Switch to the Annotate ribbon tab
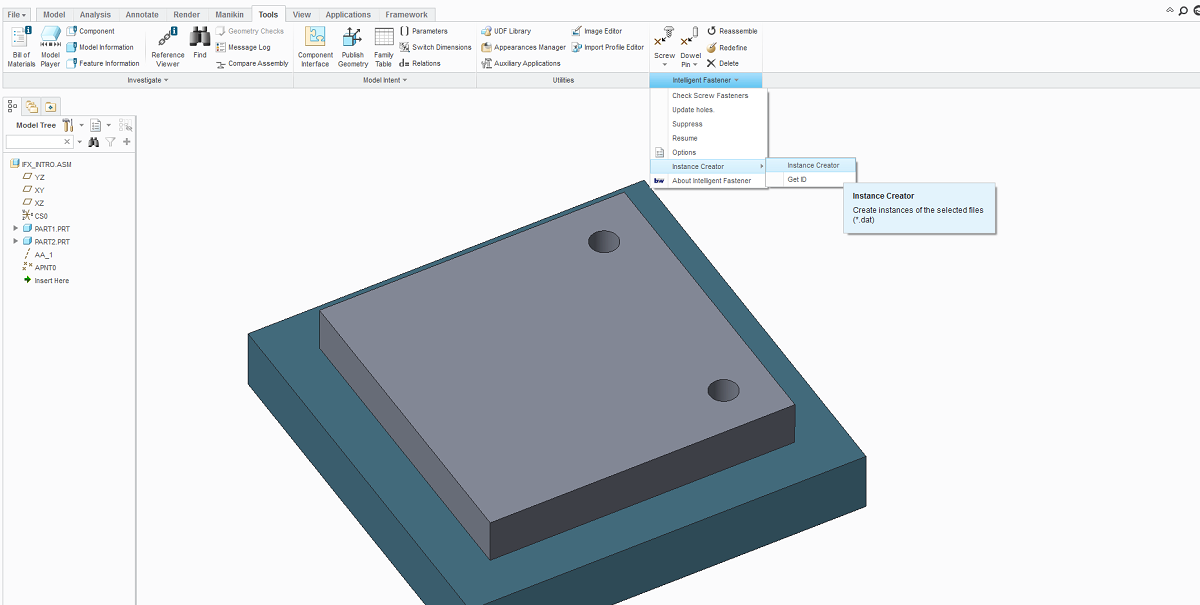The image size is (1200, 605). [141, 14]
